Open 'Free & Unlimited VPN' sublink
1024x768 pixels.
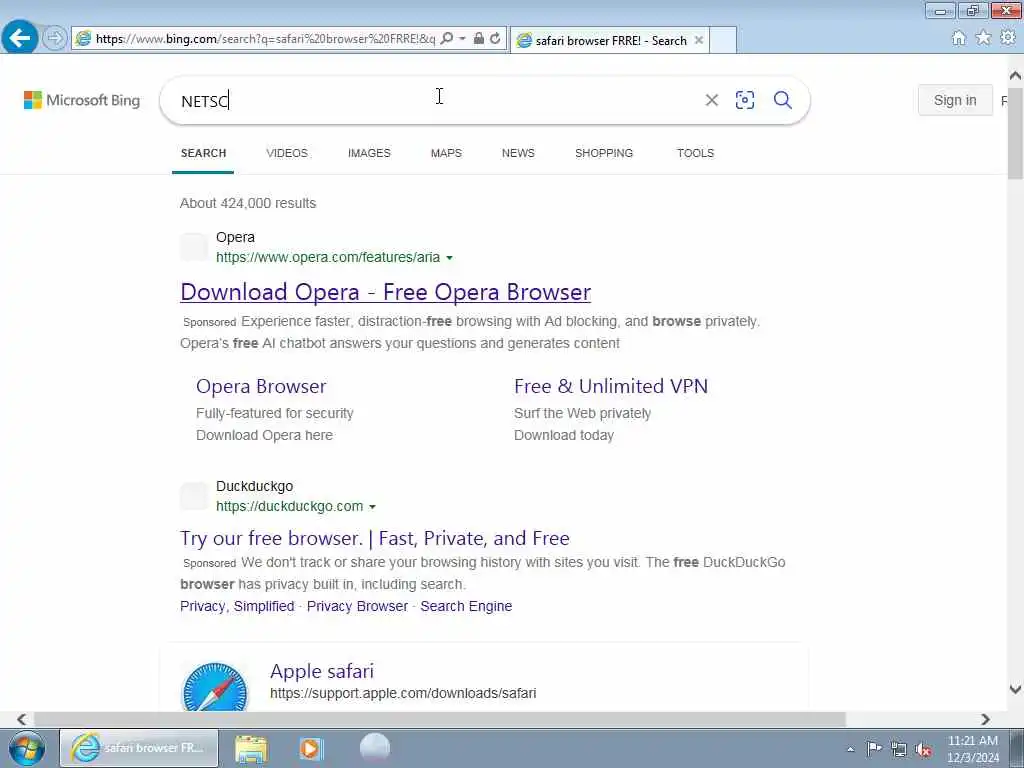pyautogui.click(x=611, y=386)
